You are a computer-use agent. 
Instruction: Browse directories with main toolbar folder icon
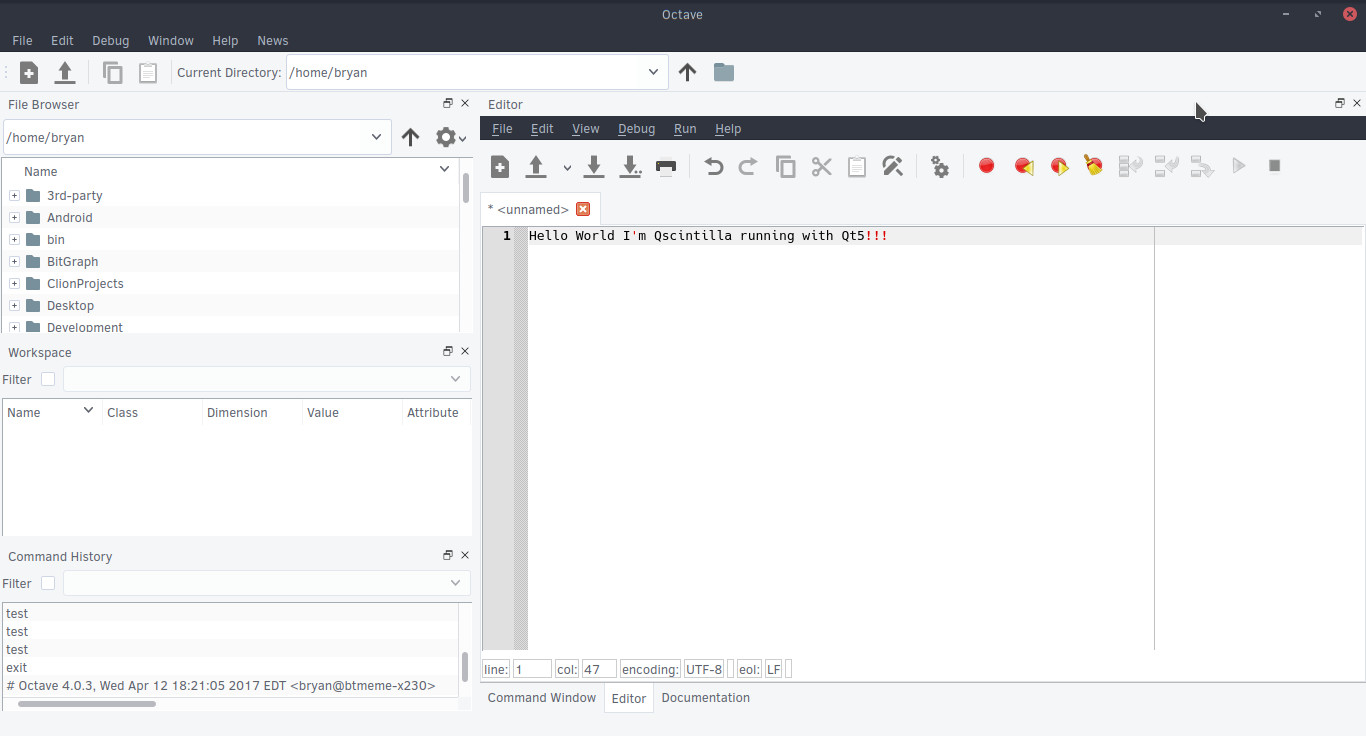click(x=724, y=72)
